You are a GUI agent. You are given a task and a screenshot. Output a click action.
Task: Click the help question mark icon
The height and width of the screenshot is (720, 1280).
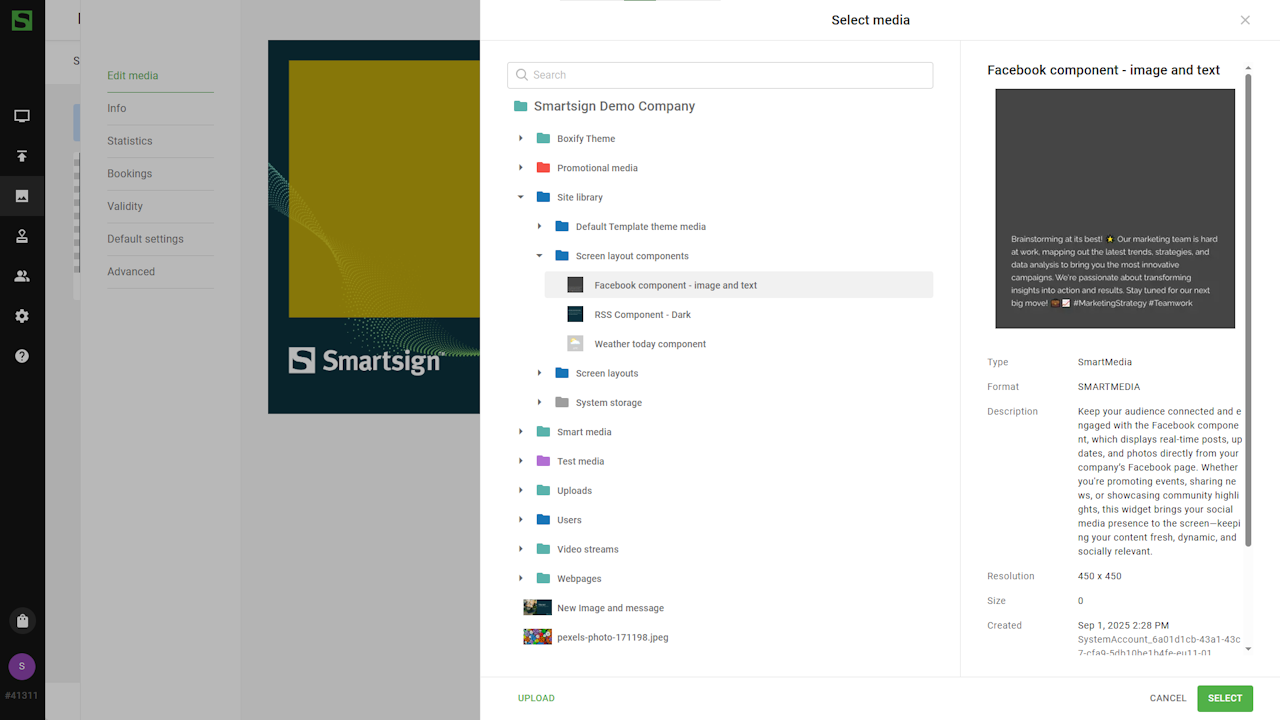pyautogui.click(x=22, y=356)
